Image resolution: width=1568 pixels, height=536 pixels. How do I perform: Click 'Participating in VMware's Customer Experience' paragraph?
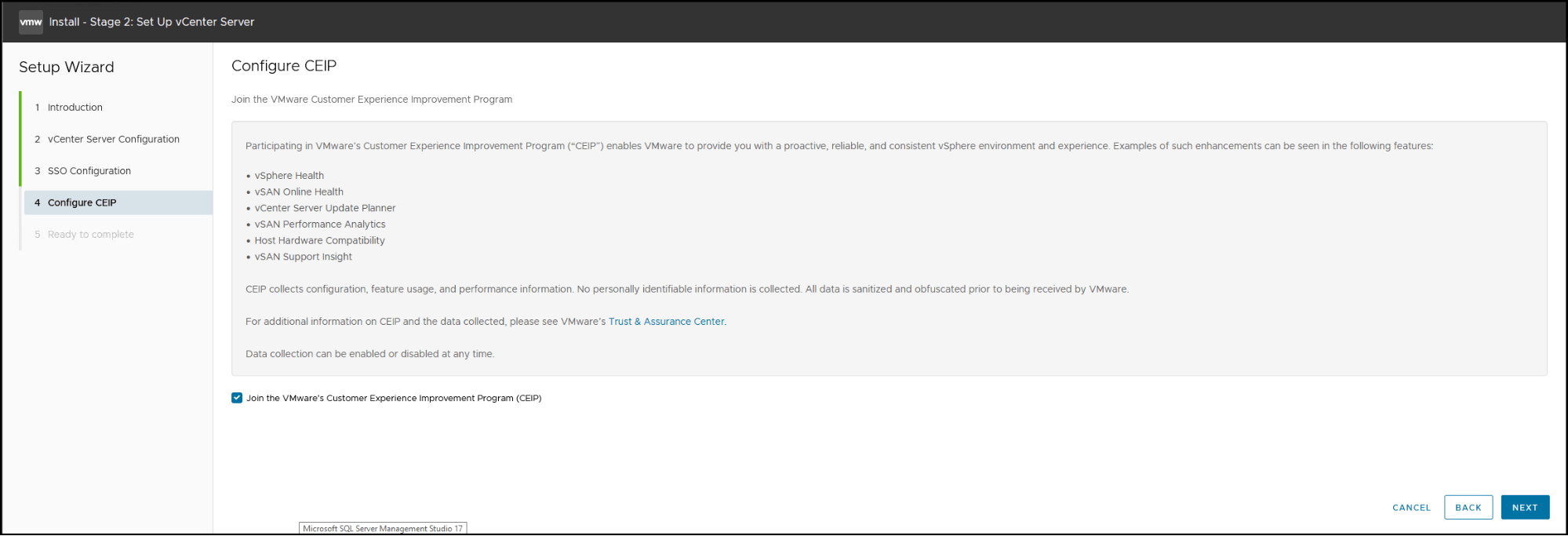point(839,146)
